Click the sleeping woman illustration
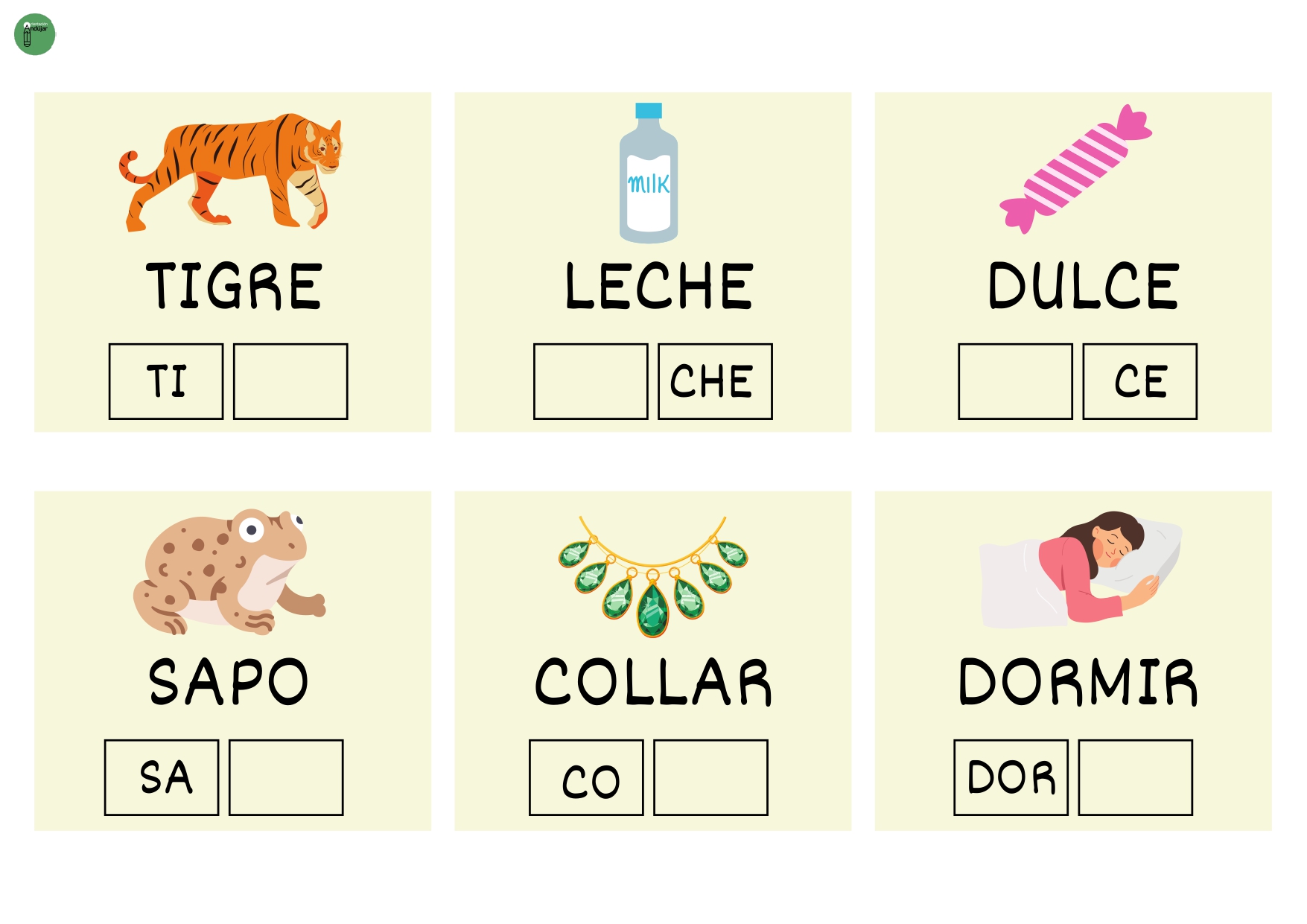The width and height of the screenshot is (1307, 924). coord(1081,569)
